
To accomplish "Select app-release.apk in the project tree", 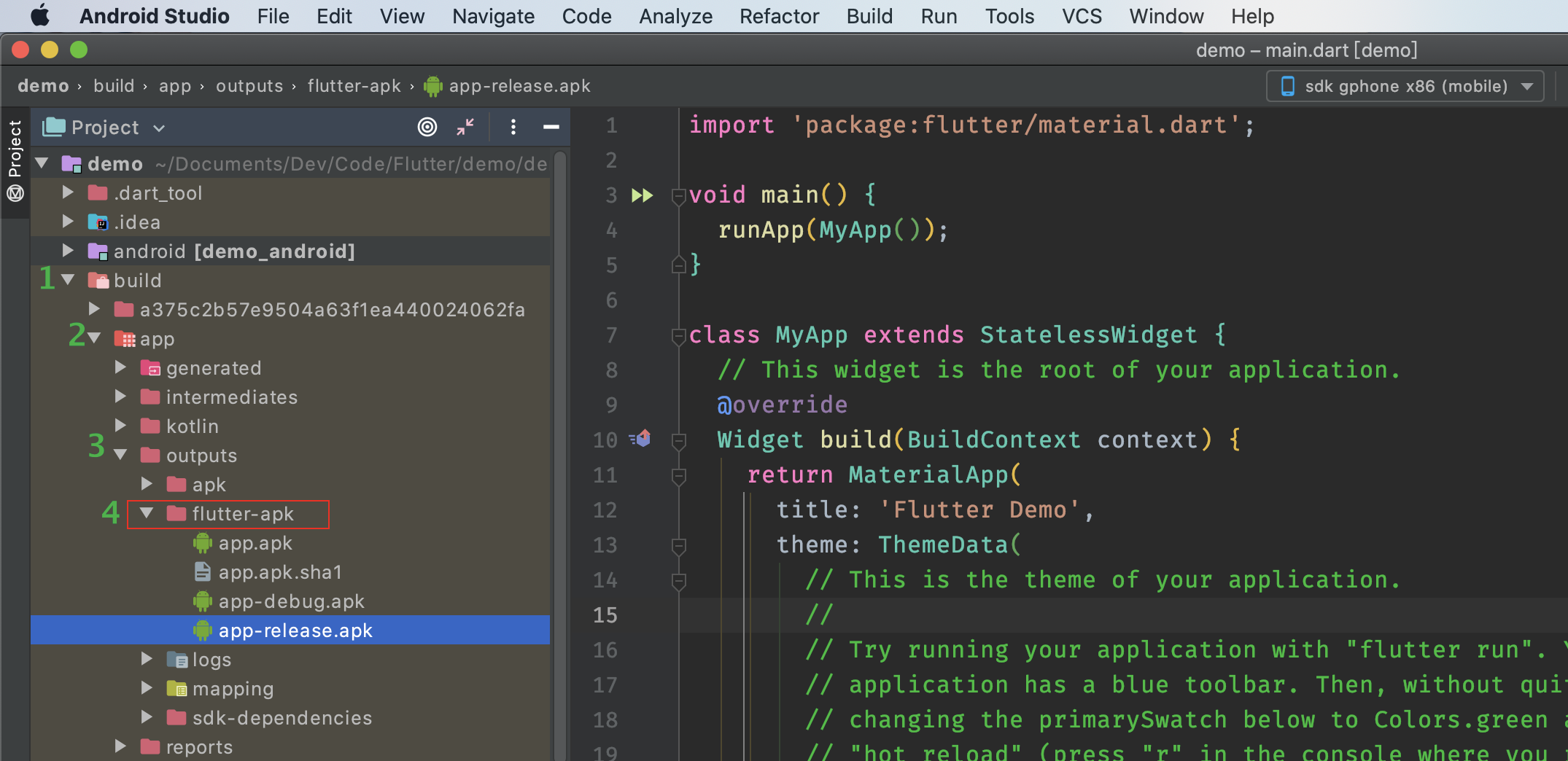I will (x=290, y=631).
